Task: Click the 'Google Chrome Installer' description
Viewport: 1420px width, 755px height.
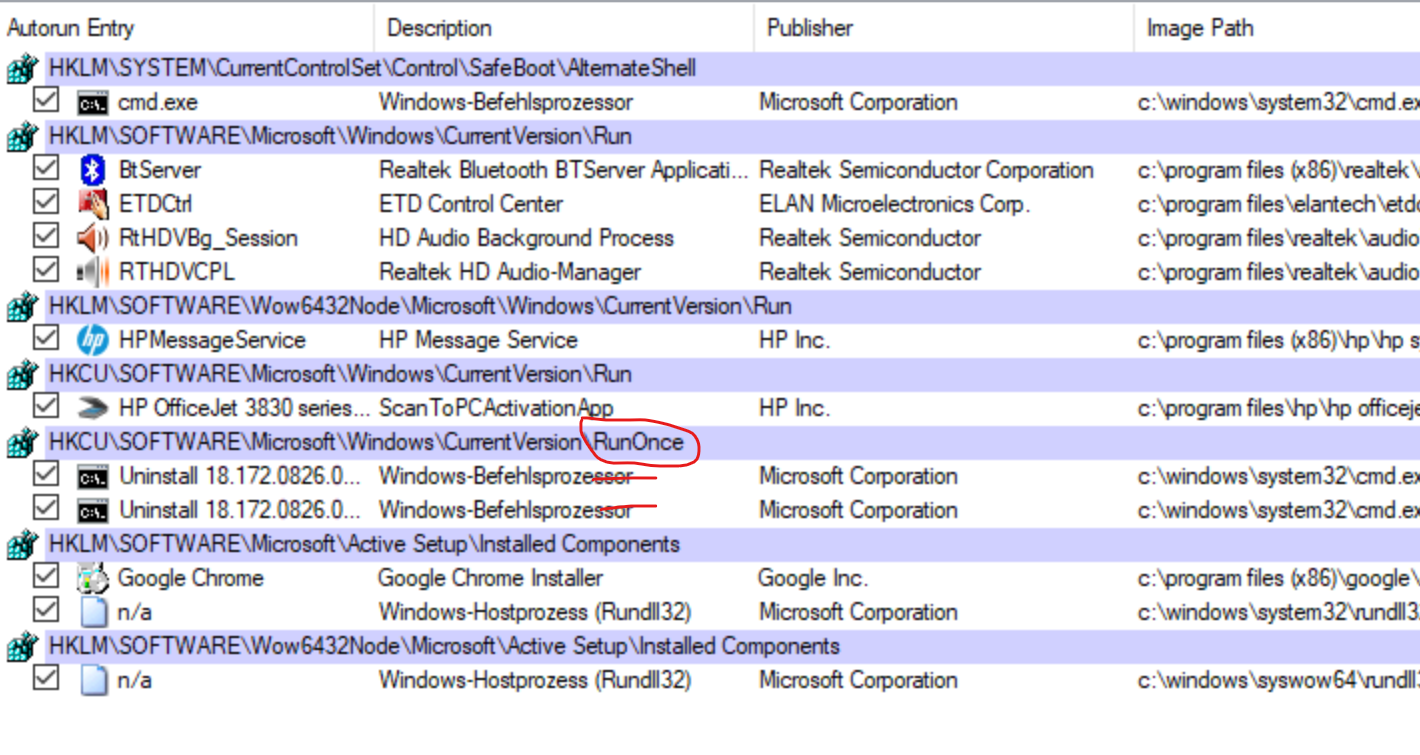Action: [490, 578]
